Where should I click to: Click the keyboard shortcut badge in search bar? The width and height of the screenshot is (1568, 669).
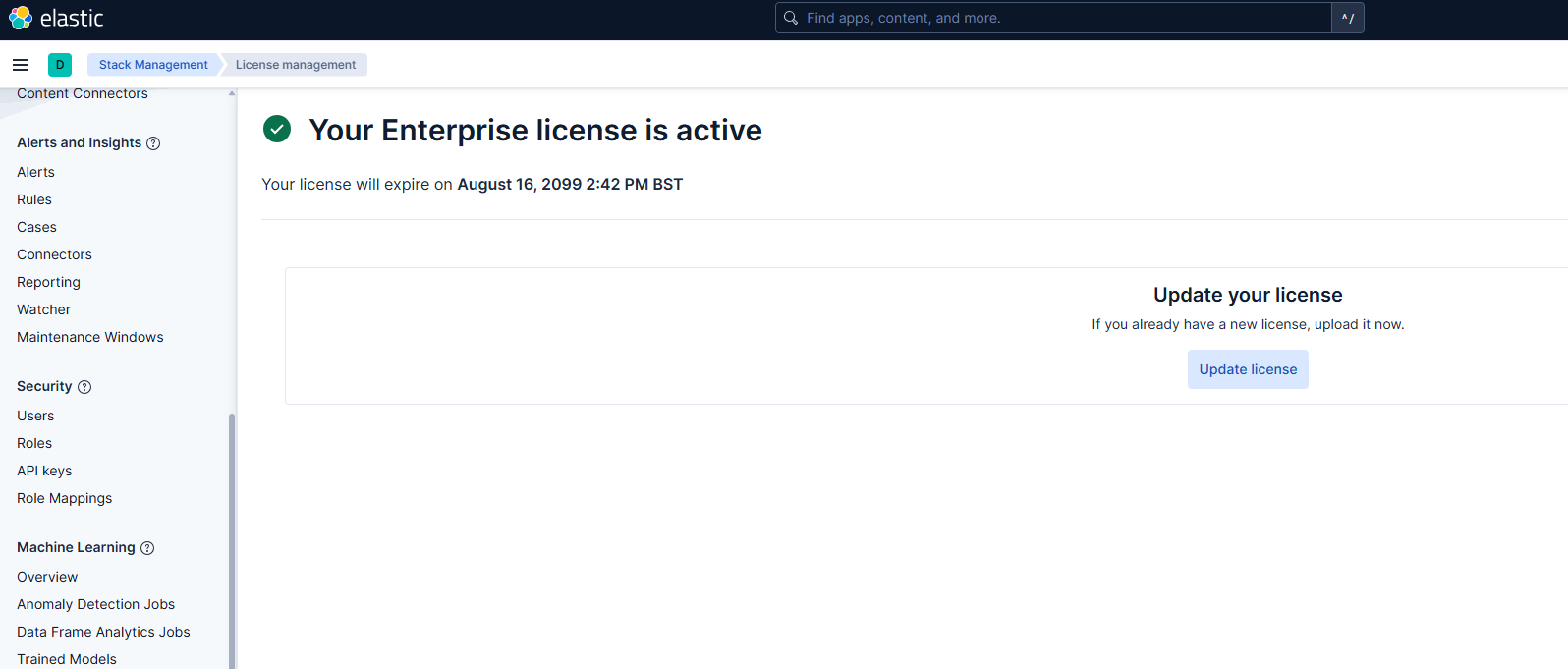click(1348, 18)
